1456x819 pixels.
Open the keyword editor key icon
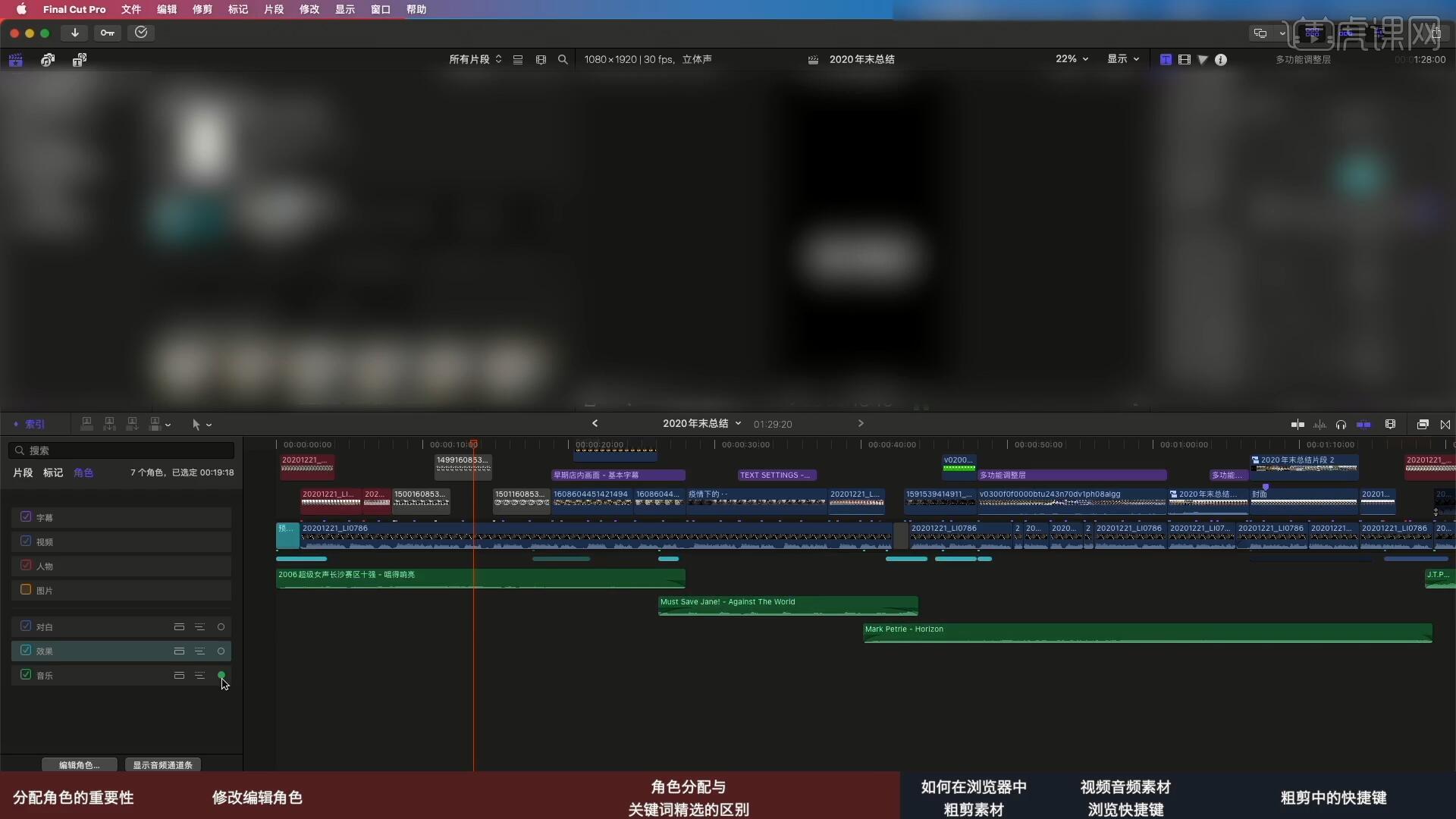pyautogui.click(x=108, y=33)
